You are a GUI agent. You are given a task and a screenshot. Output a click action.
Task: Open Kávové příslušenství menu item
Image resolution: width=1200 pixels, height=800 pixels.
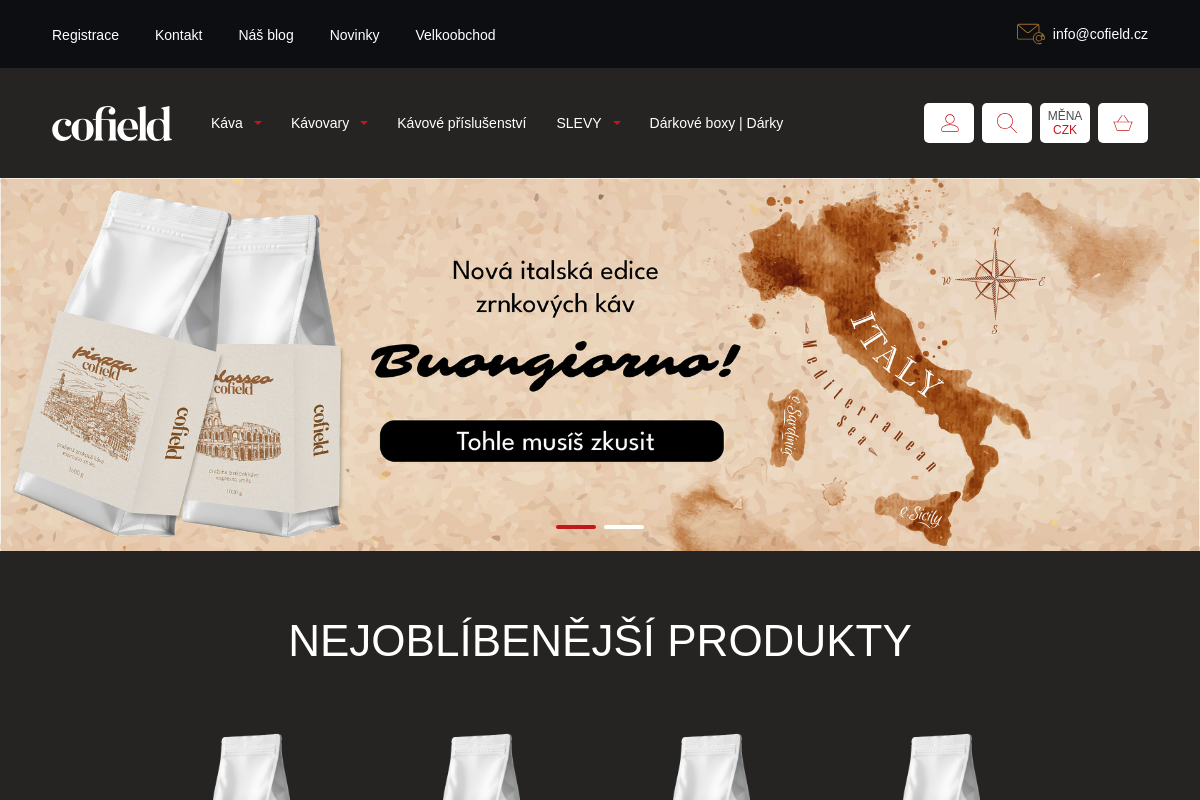pos(461,123)
